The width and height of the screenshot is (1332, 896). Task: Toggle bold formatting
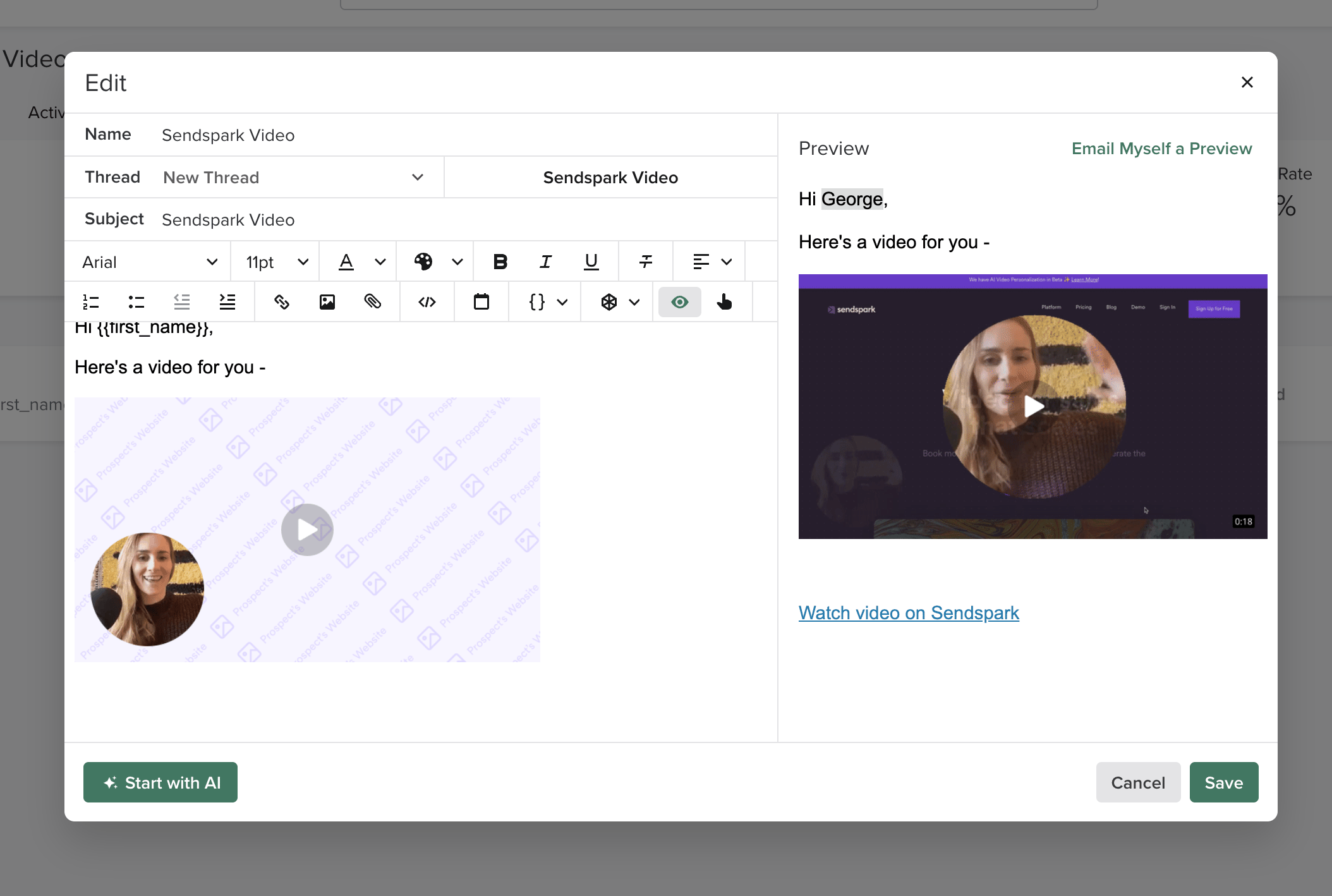[x=500, y=262]
